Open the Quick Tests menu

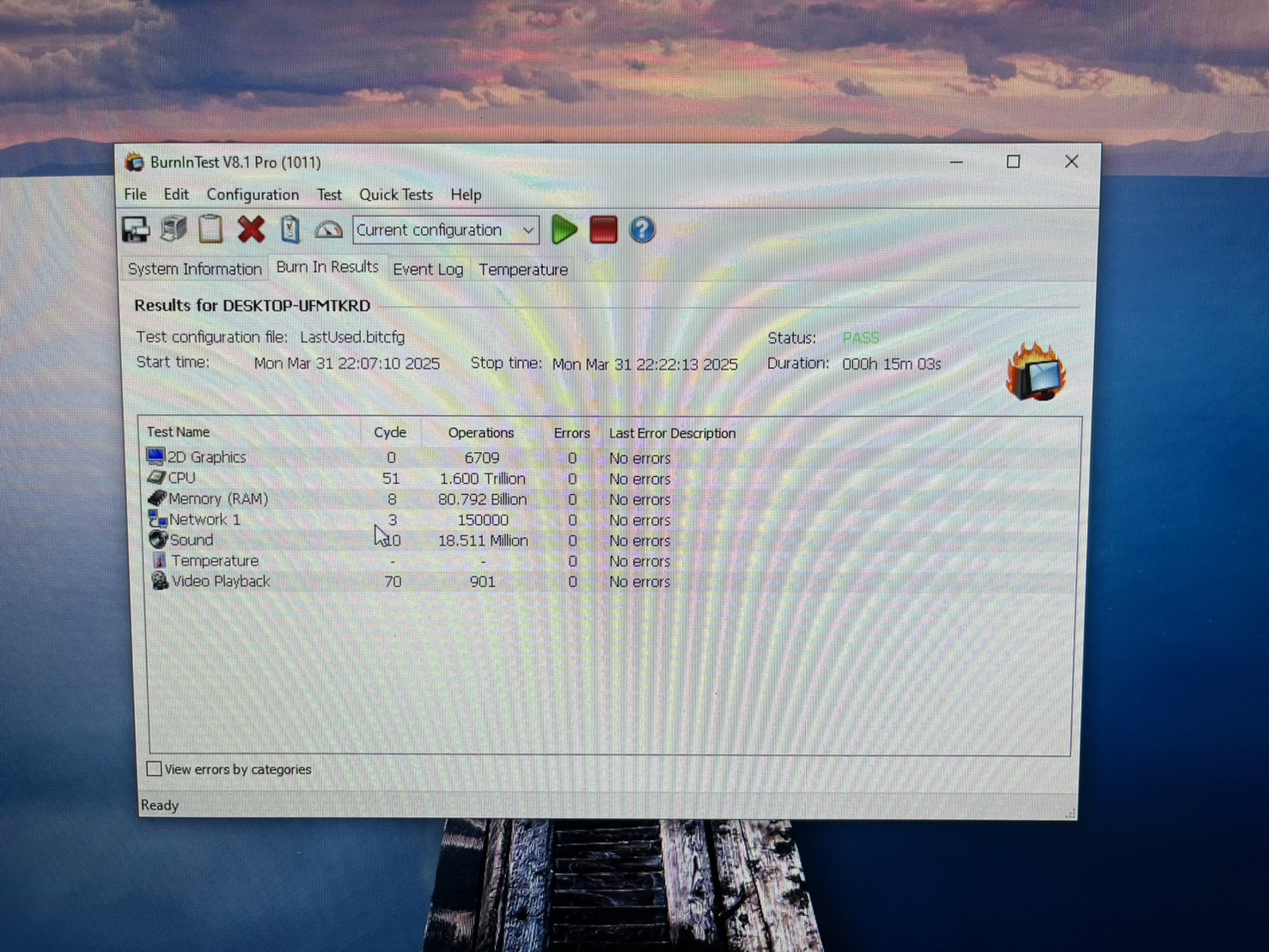395,195
